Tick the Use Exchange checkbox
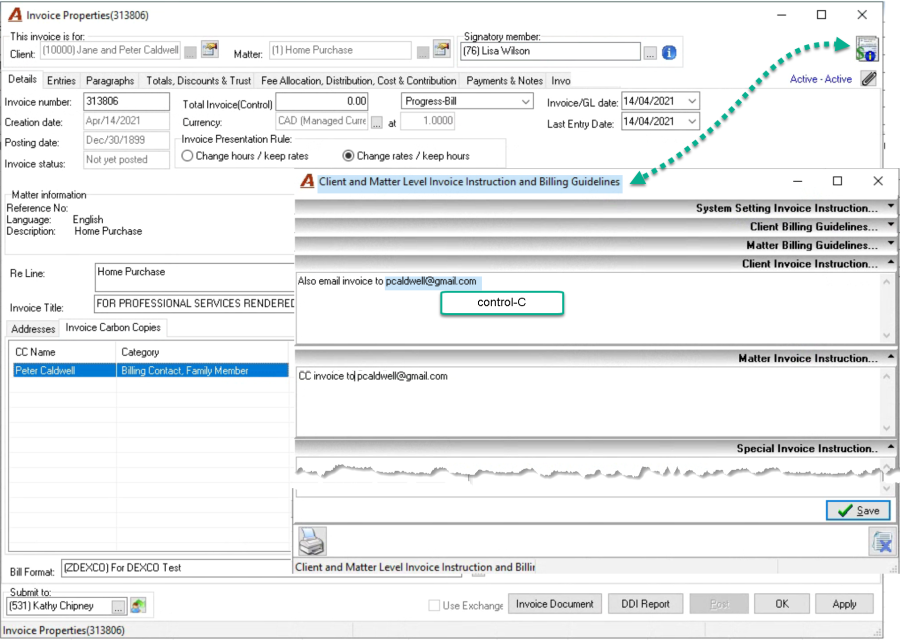Viewport: 900px width, 640px height. click(435, 605)
